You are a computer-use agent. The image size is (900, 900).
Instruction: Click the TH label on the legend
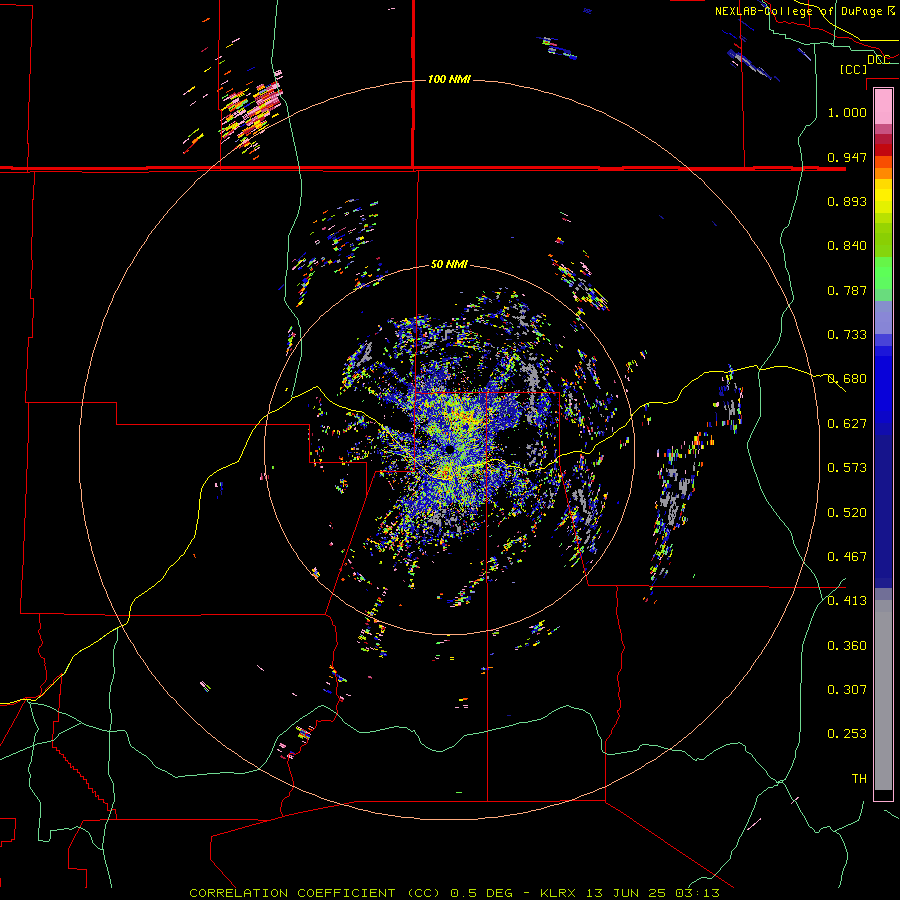pyautogui.click(x=859, y=779)
